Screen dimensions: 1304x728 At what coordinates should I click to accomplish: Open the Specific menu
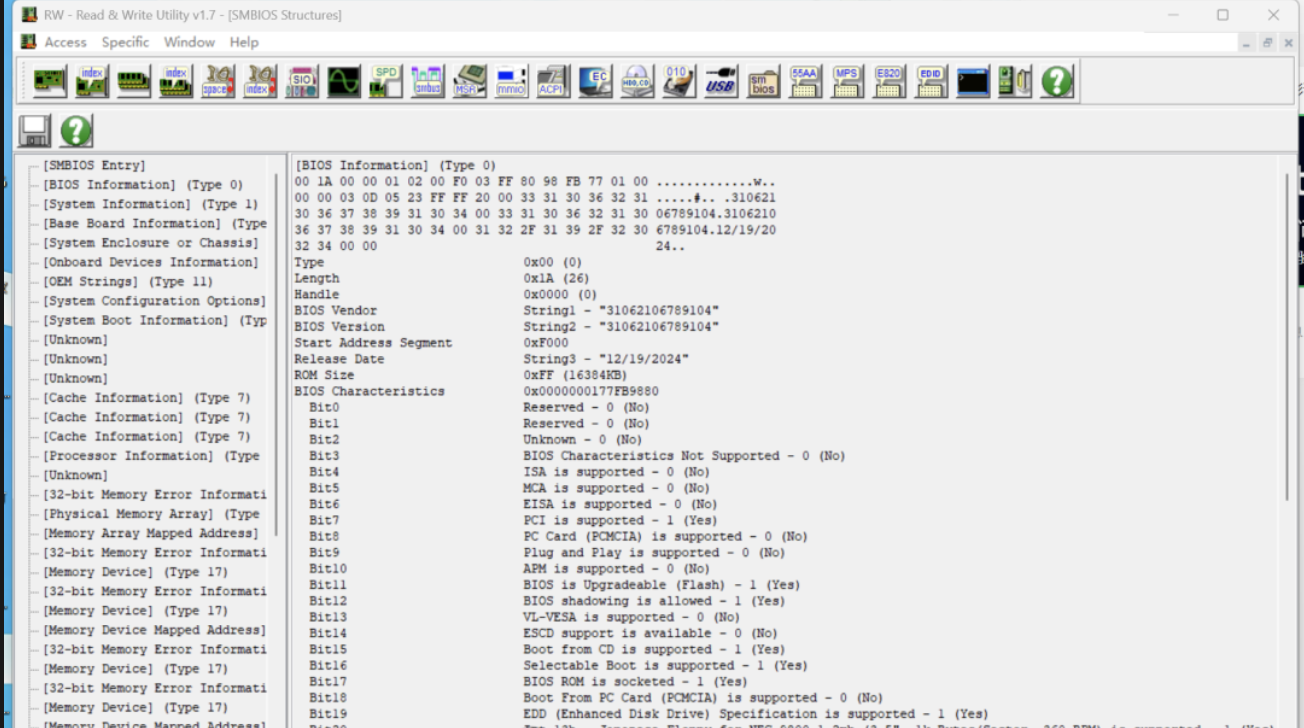(x=125, y=42)
